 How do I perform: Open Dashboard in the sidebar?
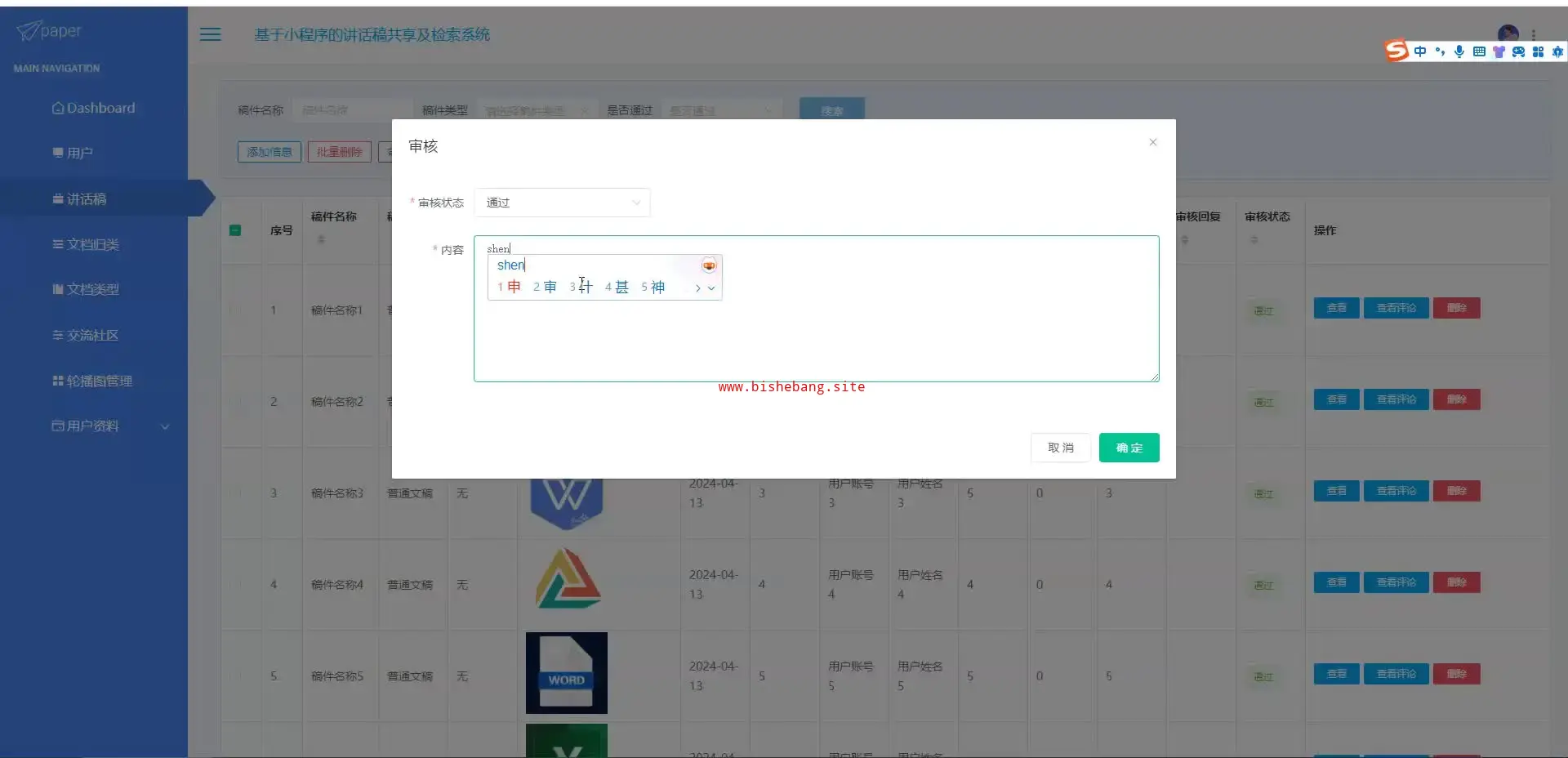[94, 108]
